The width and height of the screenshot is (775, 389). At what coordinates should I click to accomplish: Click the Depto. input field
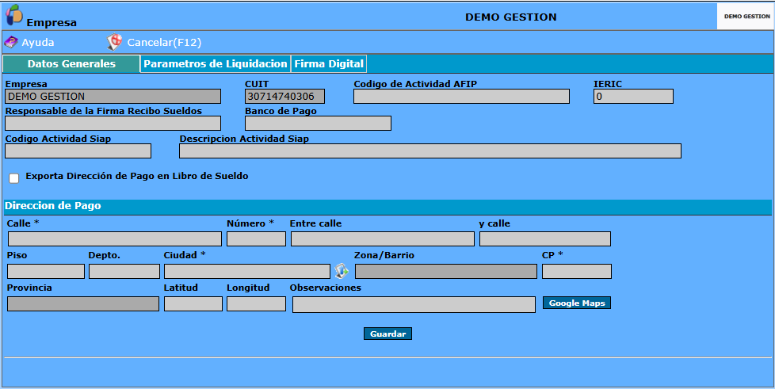(x=125, y=271)
